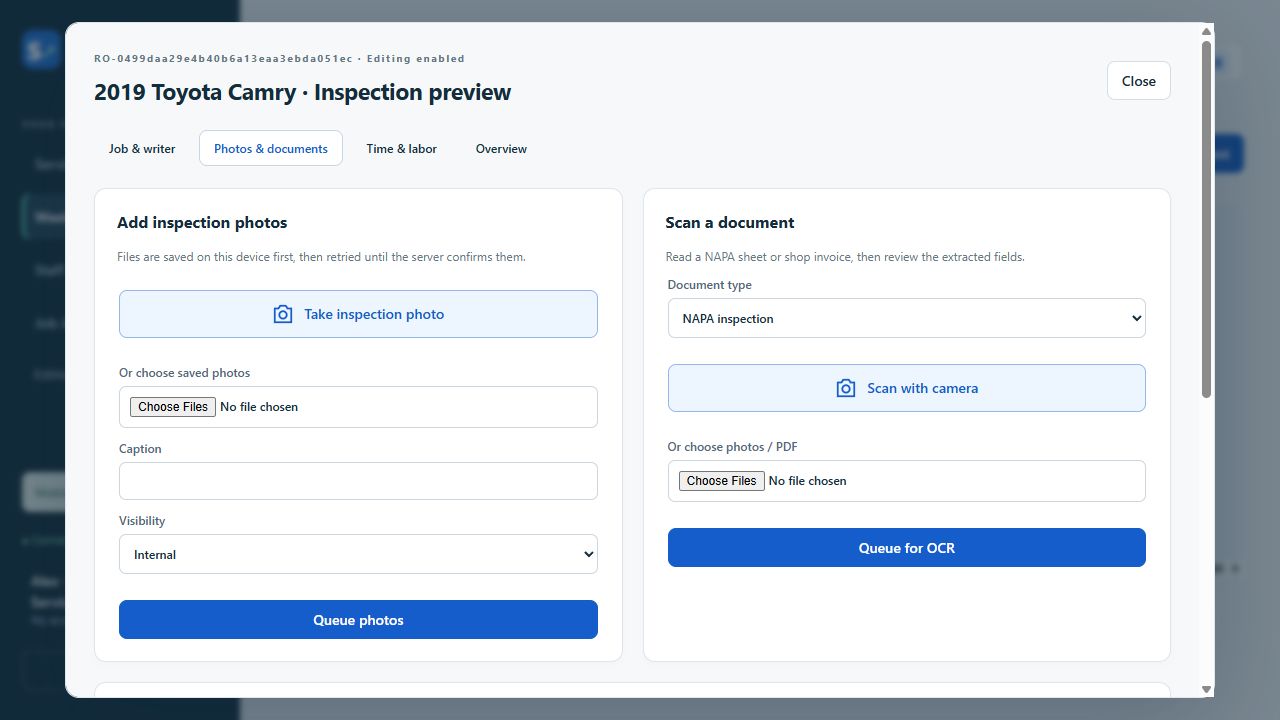Screen dimensions: 1280x720
Task: Click camera icon in Take inspection photo
Action: (283, 314)
